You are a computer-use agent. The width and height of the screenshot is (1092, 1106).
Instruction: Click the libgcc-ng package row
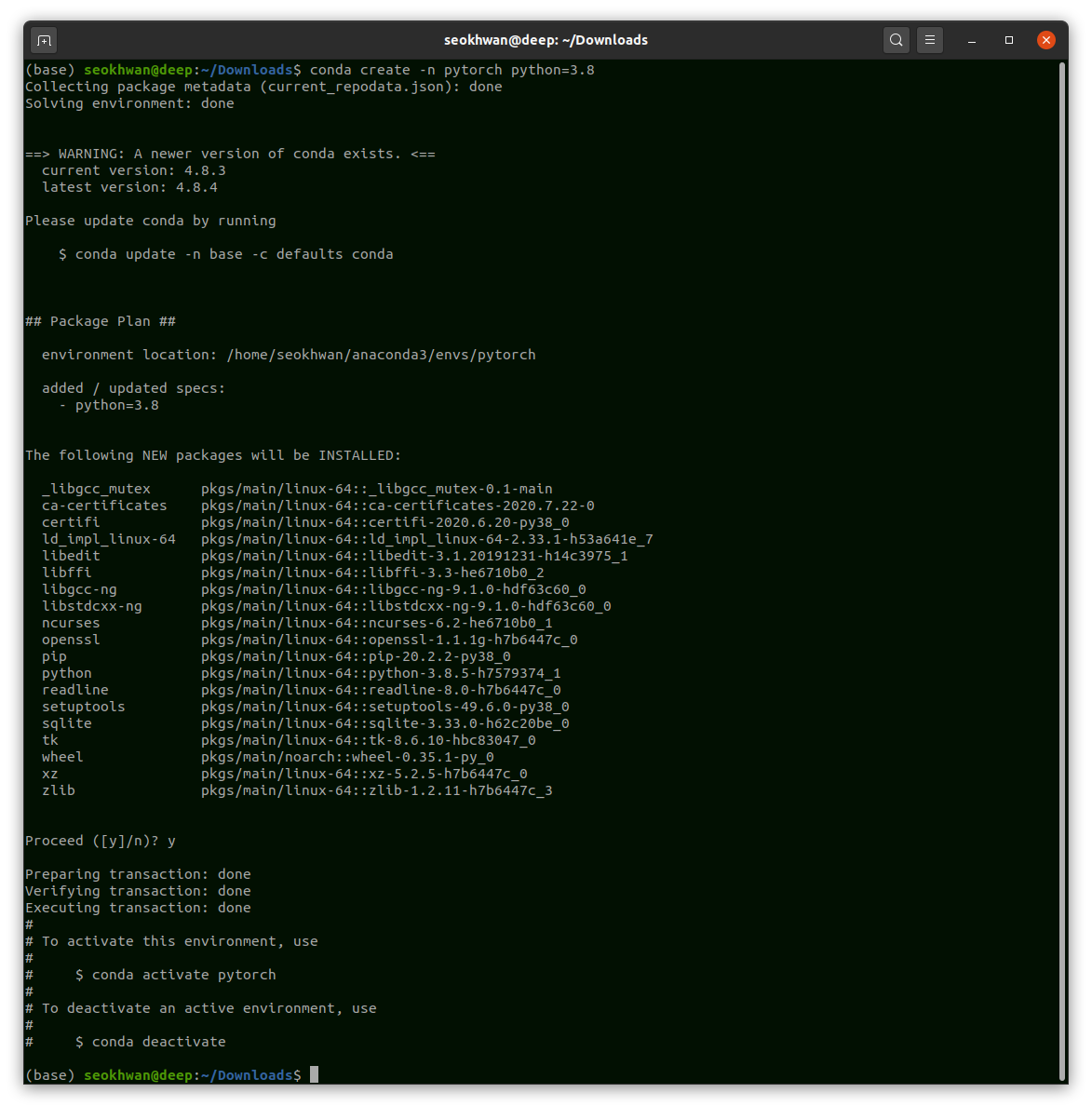[x=314, y=589]
